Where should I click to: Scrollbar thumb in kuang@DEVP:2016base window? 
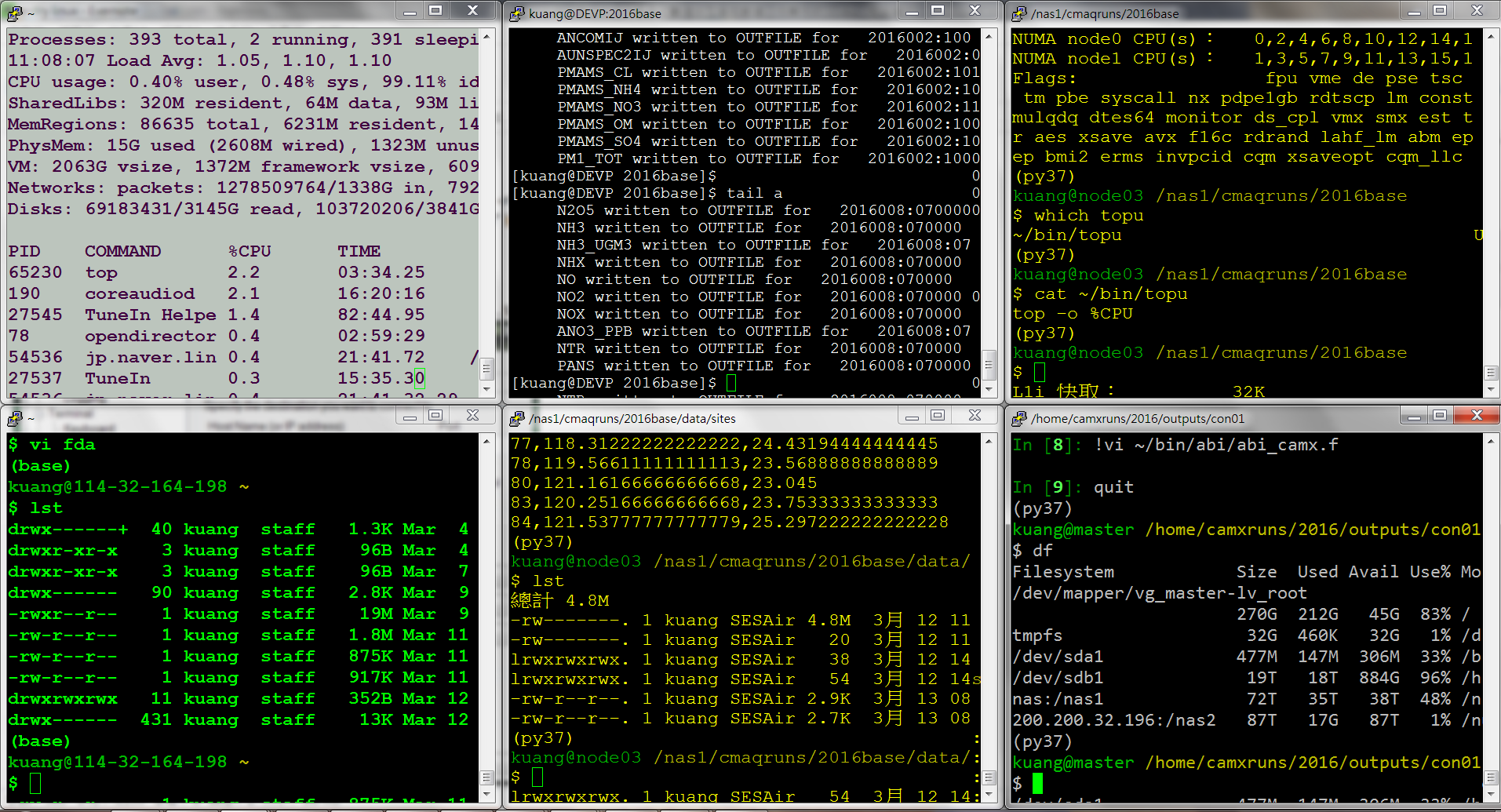pos(989,366)
